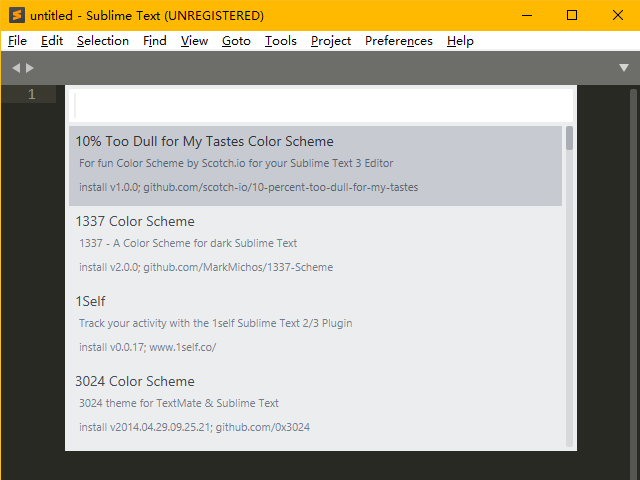
Task: Click the package search input field
Action: pyautogui.click(x=320, y=105)
